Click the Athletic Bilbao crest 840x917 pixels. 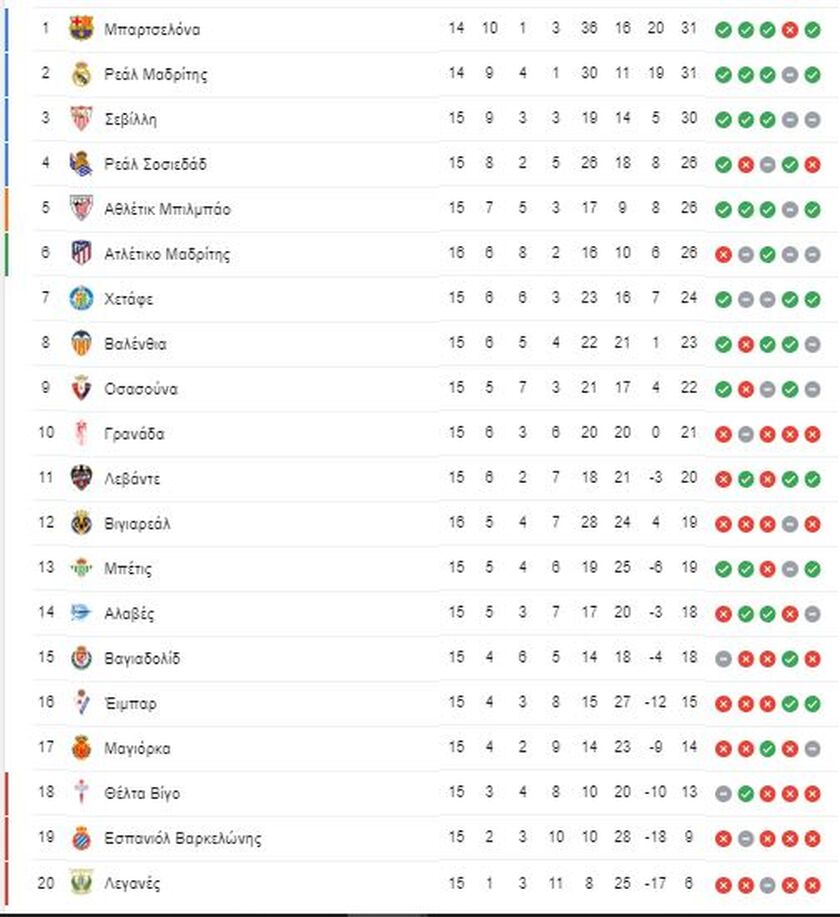point(81,208)
